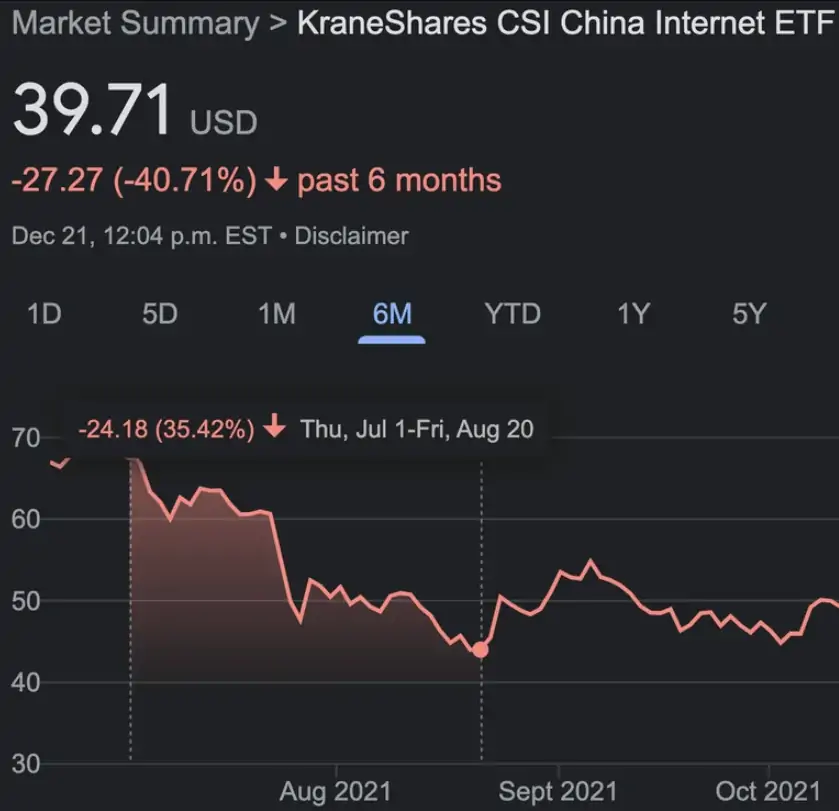
Task: Click the down arrow in the chart tooltip
Action: click(275, 429)
